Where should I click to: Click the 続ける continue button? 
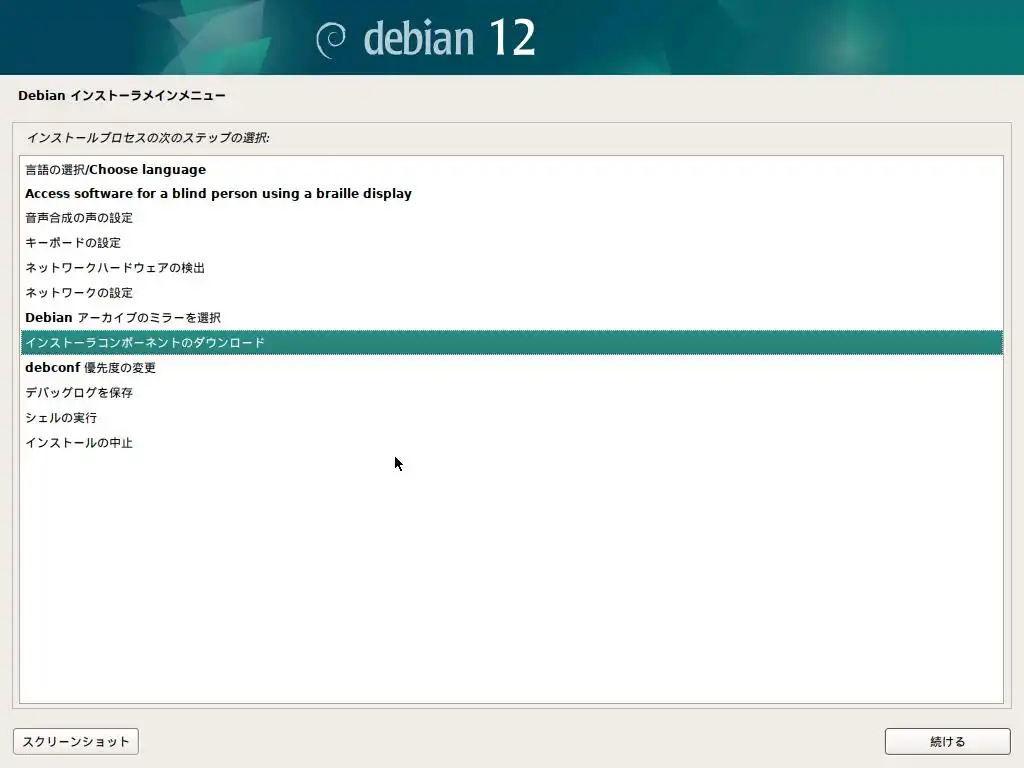(948, 741)
